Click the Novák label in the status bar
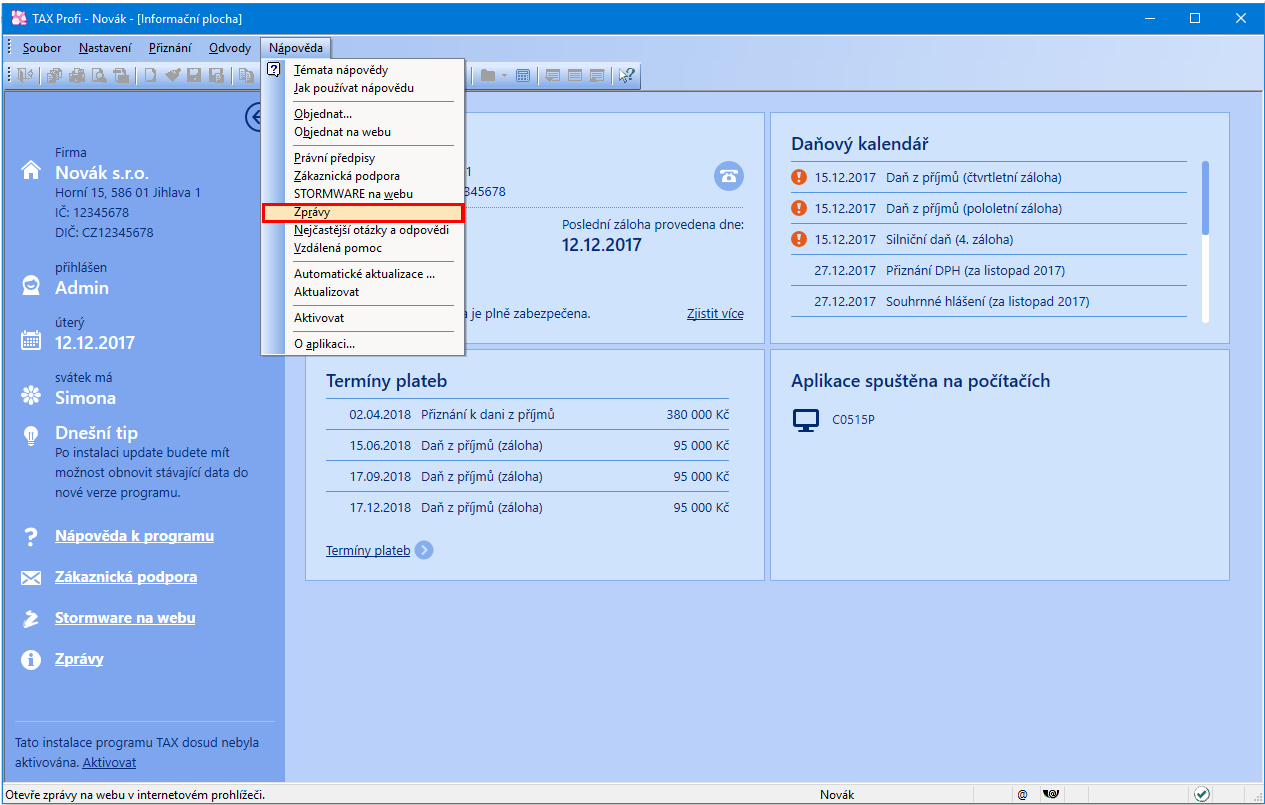 click(837, 795)
